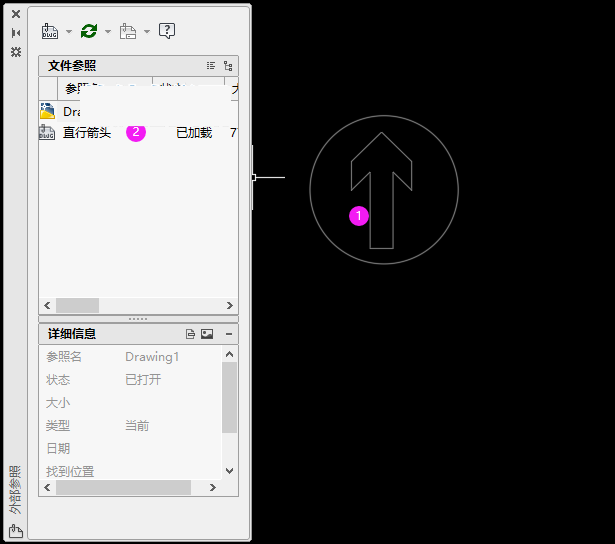Screen dimensions: 615x544
Task: Click details scroll up arrow
Action: coord(230,355)
